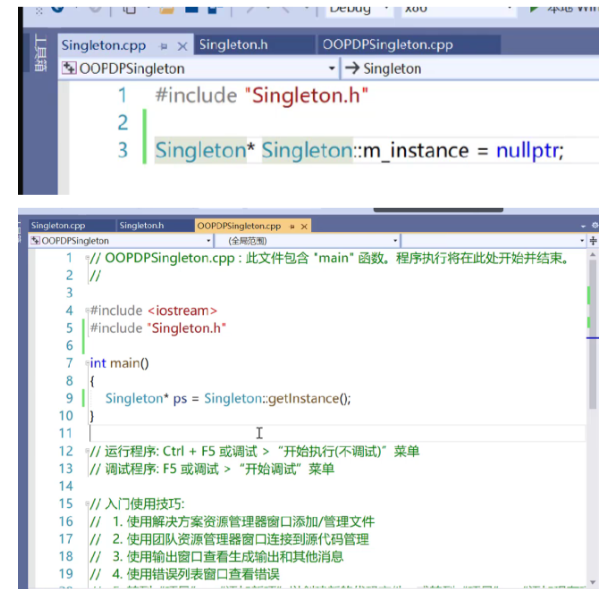
Task: Collapse the main function at line 7
Action: coord(87,363)
